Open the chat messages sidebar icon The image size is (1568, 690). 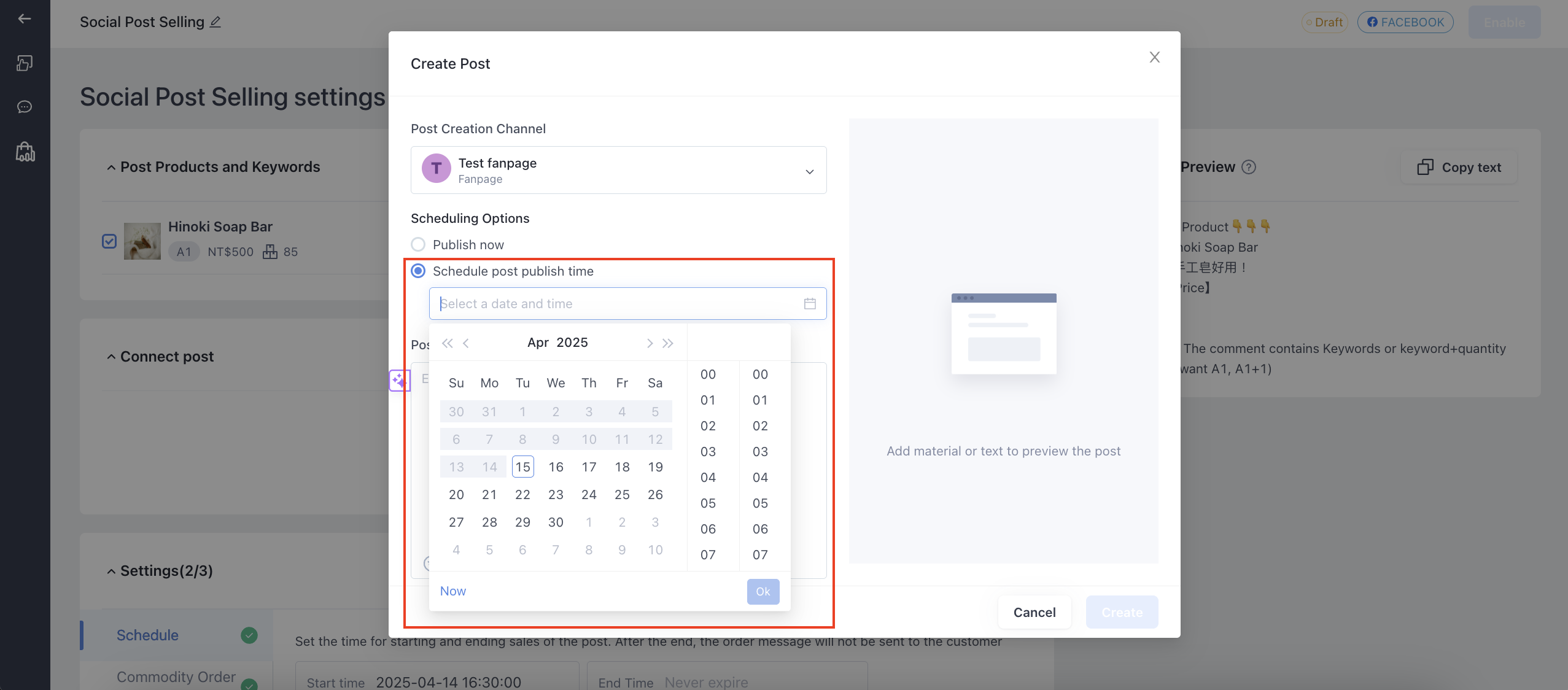[25, 107]
